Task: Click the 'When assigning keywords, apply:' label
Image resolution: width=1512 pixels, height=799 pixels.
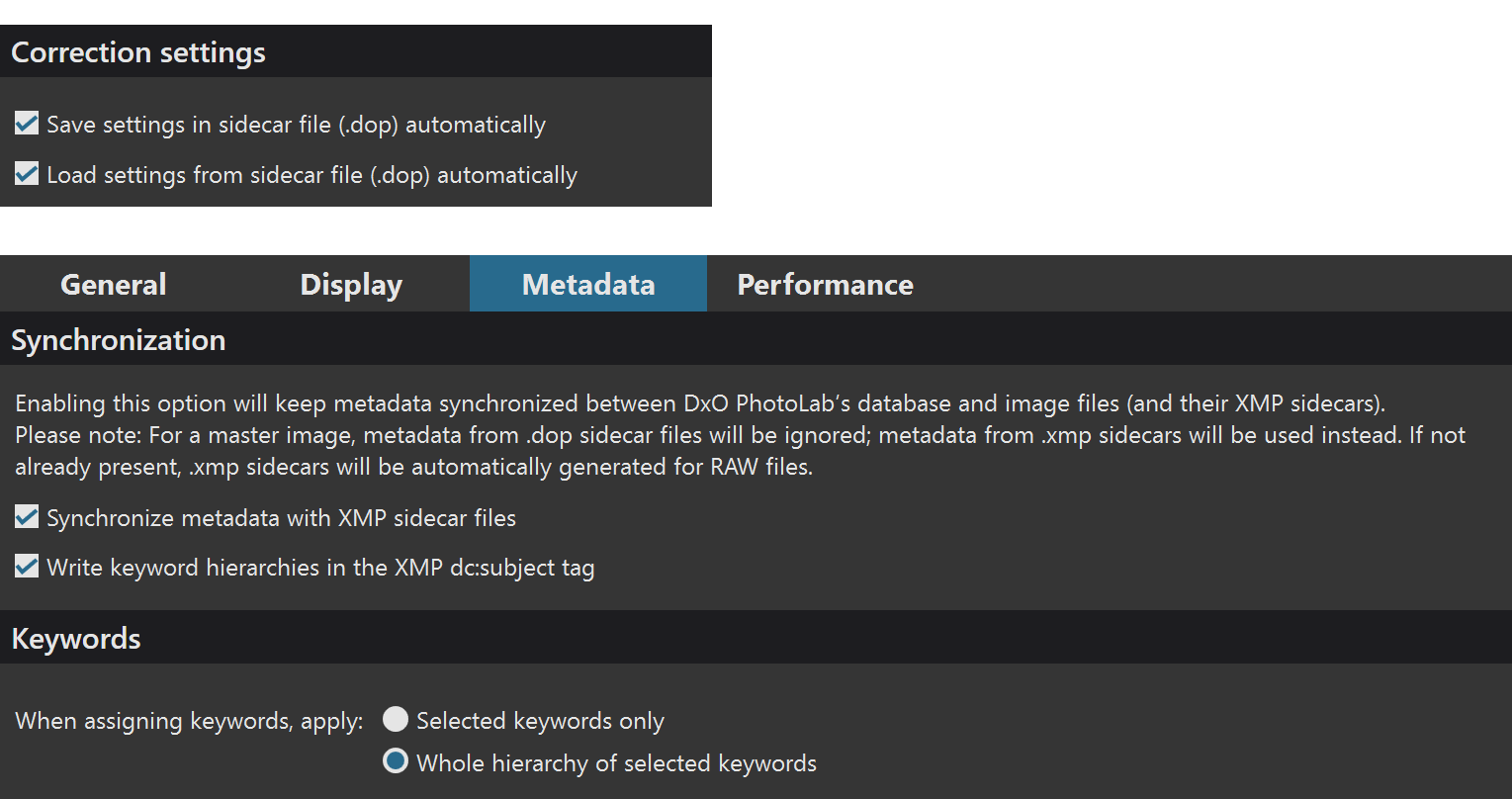Action: pos(189,721)
